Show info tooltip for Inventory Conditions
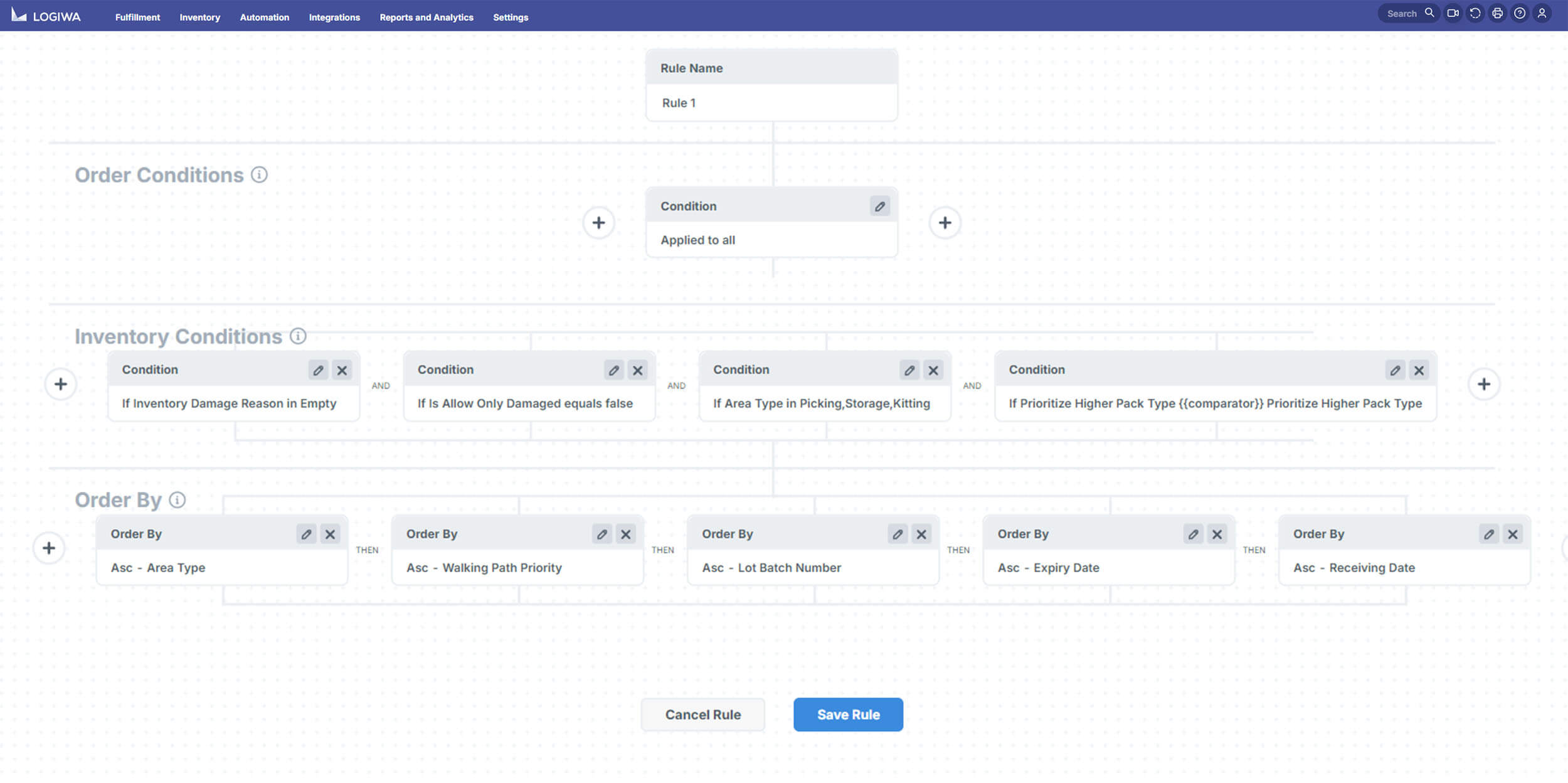Image resolution: width=1568 pixels, height=783 pixels. [298, 336]
